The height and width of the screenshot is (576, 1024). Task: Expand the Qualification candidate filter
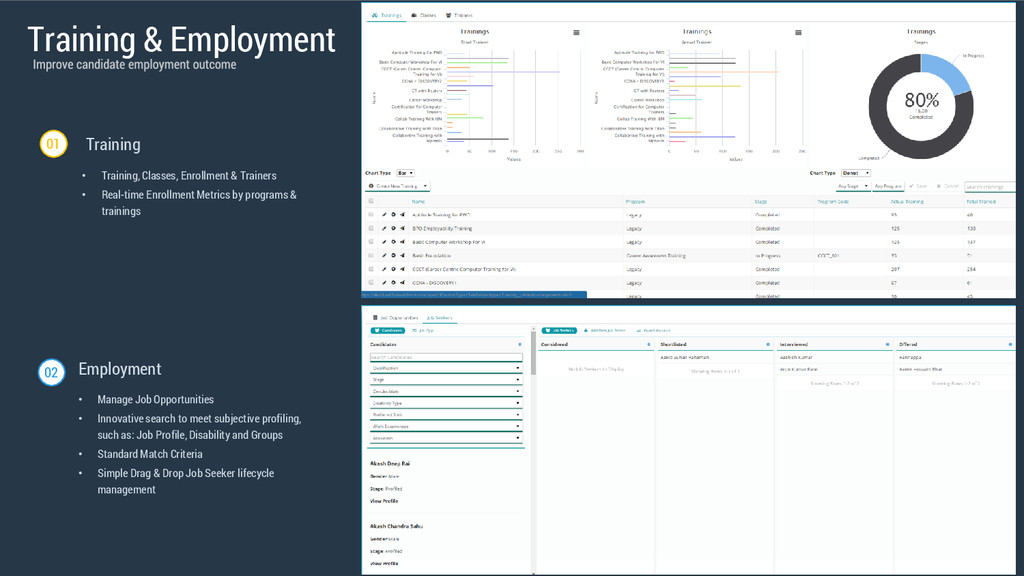[446, 368]
